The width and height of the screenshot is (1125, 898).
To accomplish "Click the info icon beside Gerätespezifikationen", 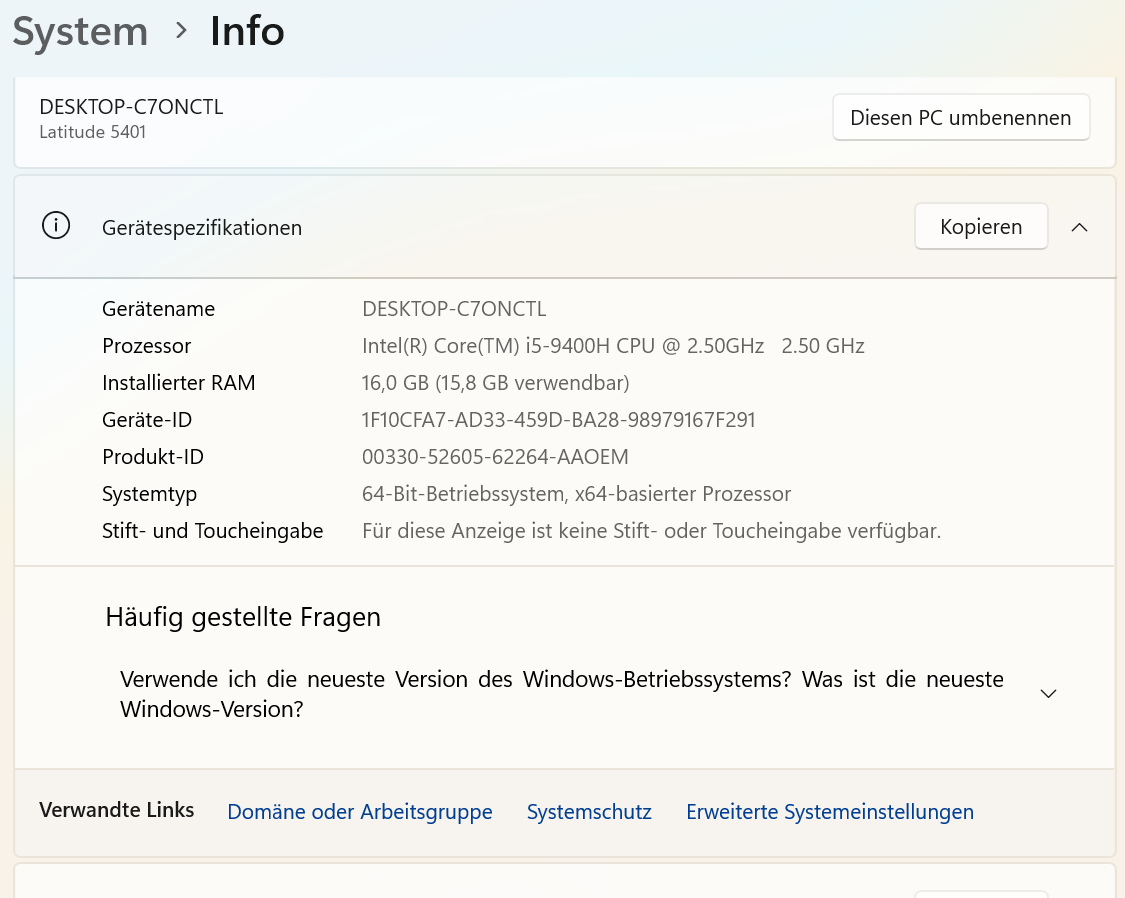I will [x=56, y=226].
